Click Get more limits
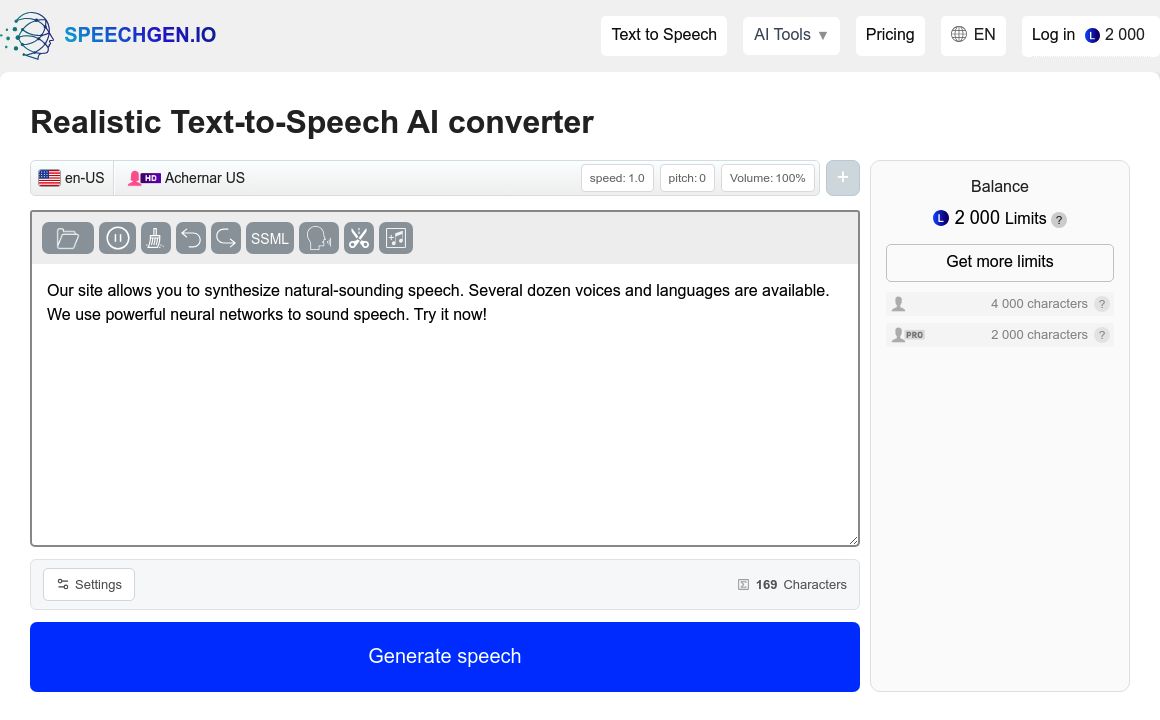Viewport: 1160px width, 720px height. [999, 262]
